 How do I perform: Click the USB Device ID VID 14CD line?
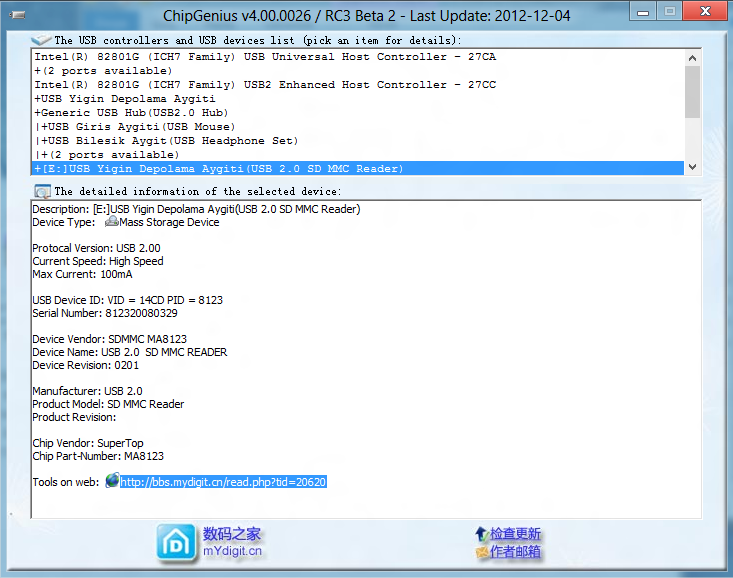[x=128, y=300]
